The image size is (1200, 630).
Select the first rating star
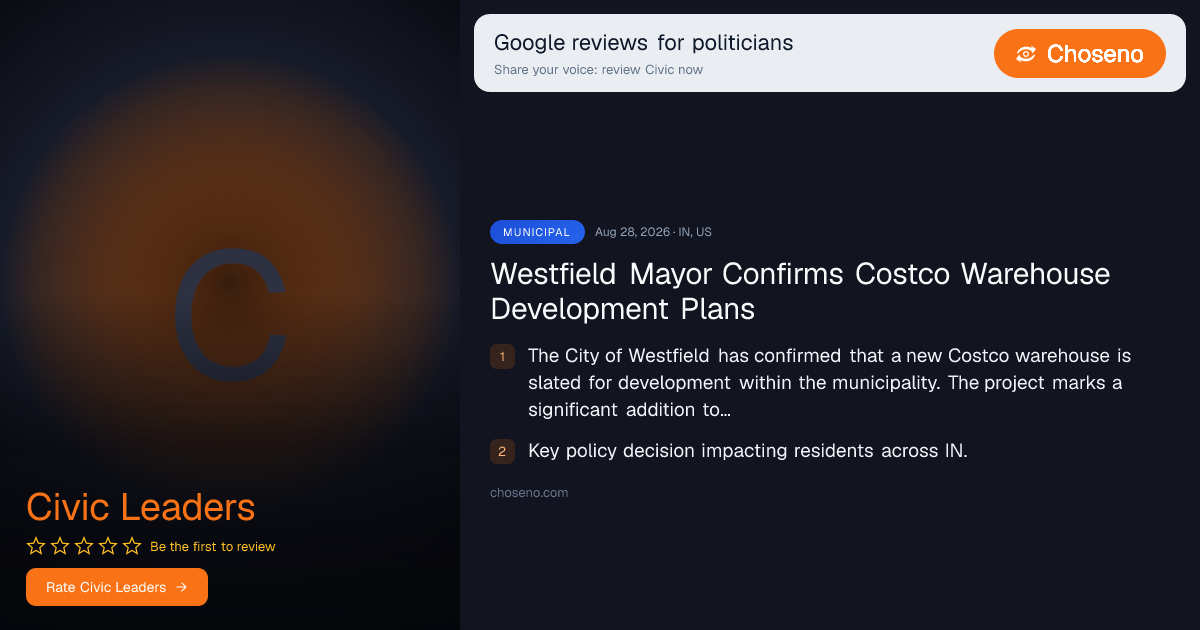click(36, 546)
